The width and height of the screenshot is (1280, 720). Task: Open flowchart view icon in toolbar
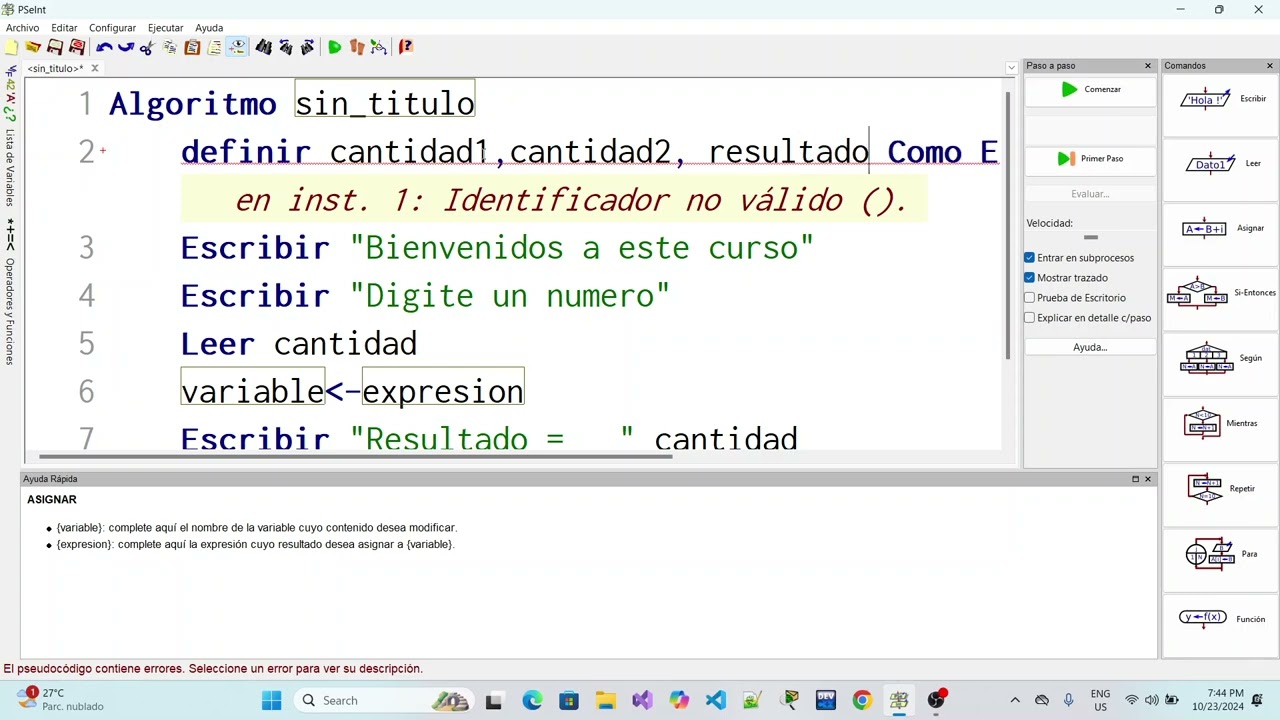point(379,47)
